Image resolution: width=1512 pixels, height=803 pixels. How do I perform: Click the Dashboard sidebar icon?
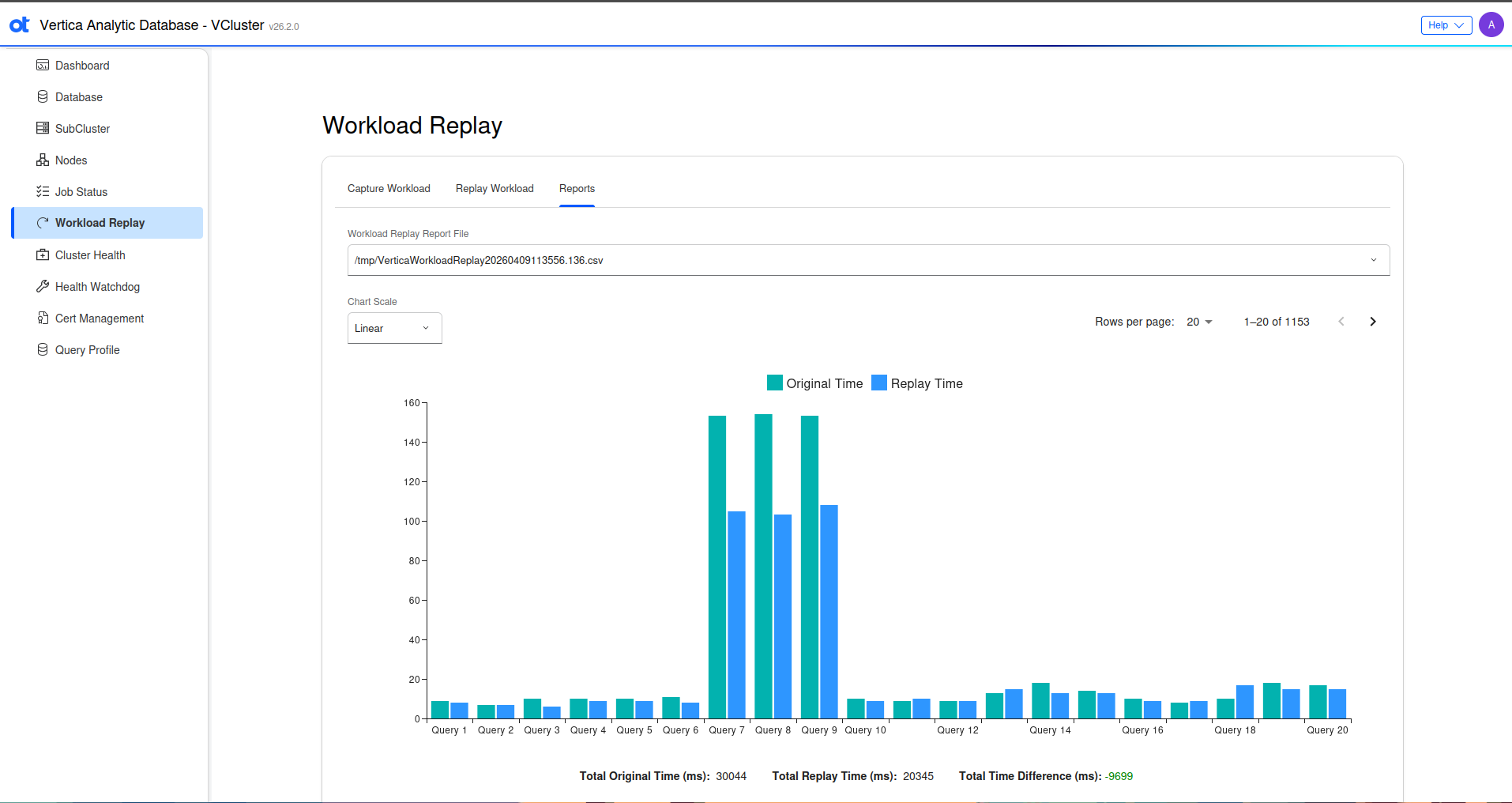[43, 66]
